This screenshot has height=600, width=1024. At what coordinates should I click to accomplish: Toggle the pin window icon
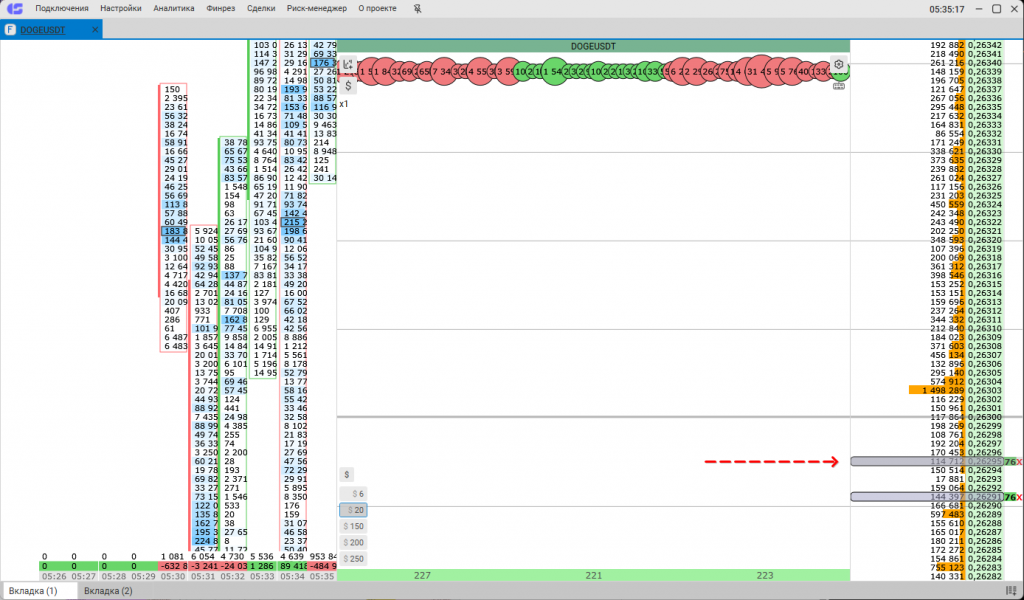(418, 8)
